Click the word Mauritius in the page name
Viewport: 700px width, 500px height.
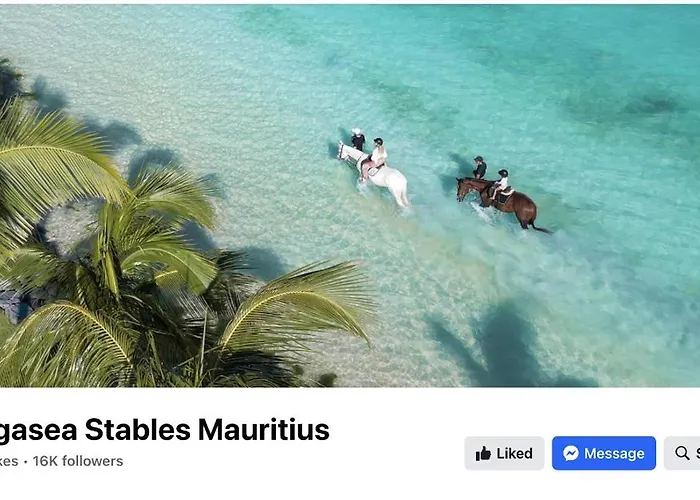point(263,429)
